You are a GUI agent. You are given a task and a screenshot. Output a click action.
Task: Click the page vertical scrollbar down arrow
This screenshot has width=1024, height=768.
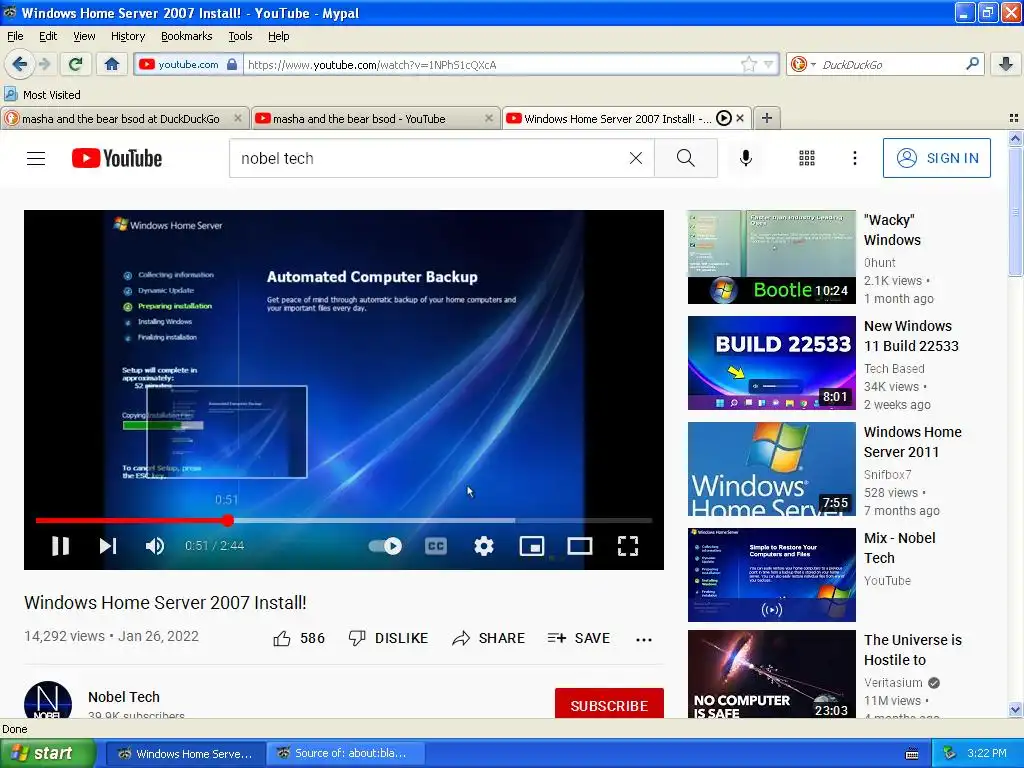pyautogui.click(x=1015, y=710)
